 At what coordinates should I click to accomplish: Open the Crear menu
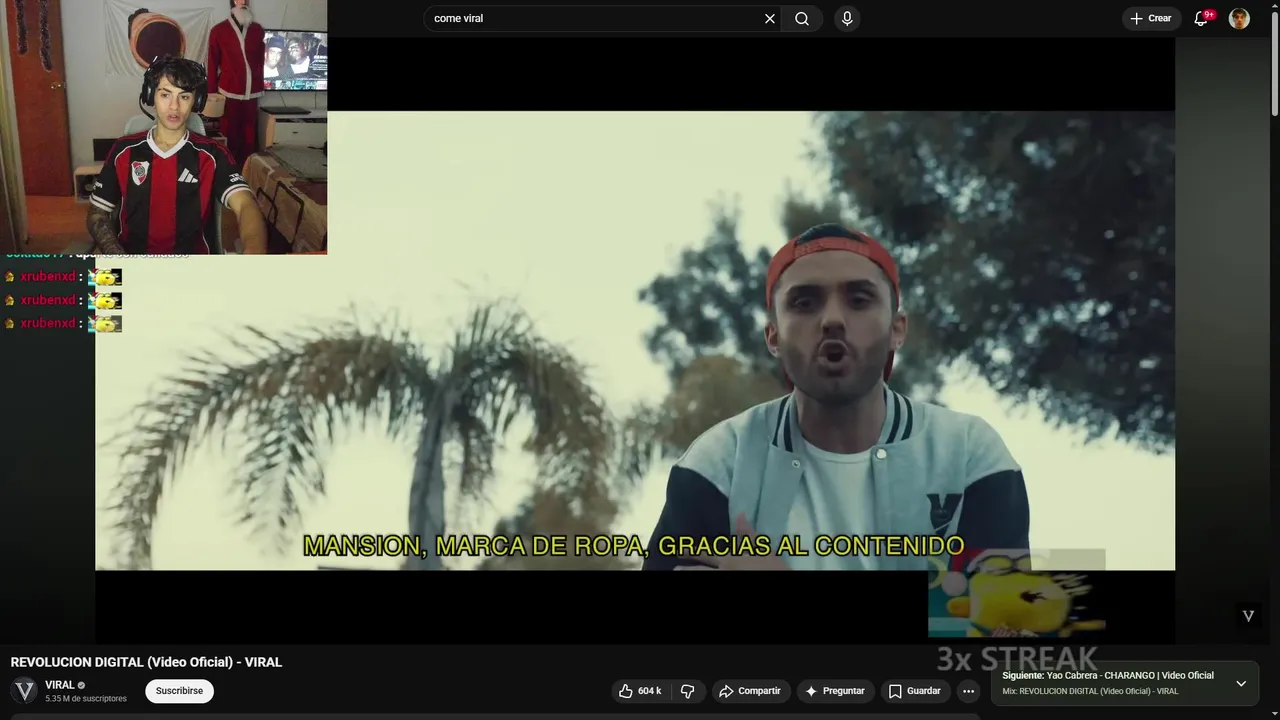[x=1151, y=18]
